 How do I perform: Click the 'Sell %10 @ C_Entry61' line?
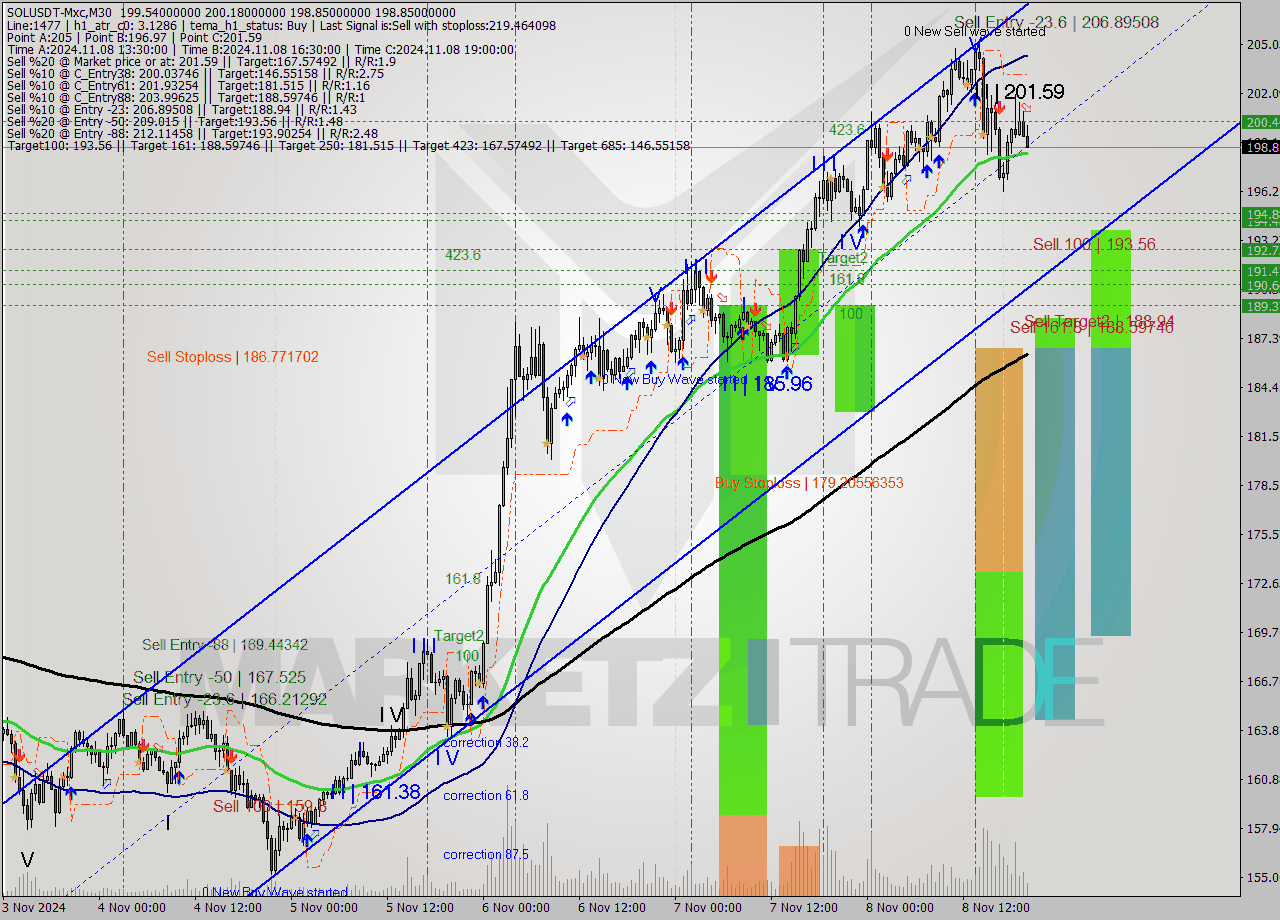[x=188, y=85]
